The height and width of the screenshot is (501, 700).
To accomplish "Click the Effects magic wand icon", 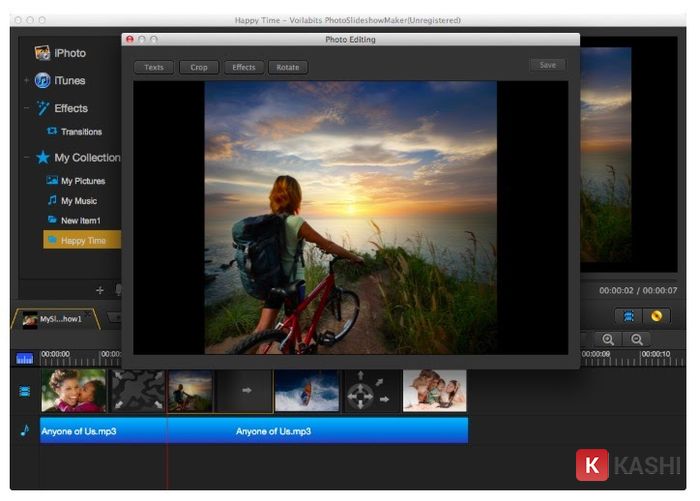I will pos(43,108).
